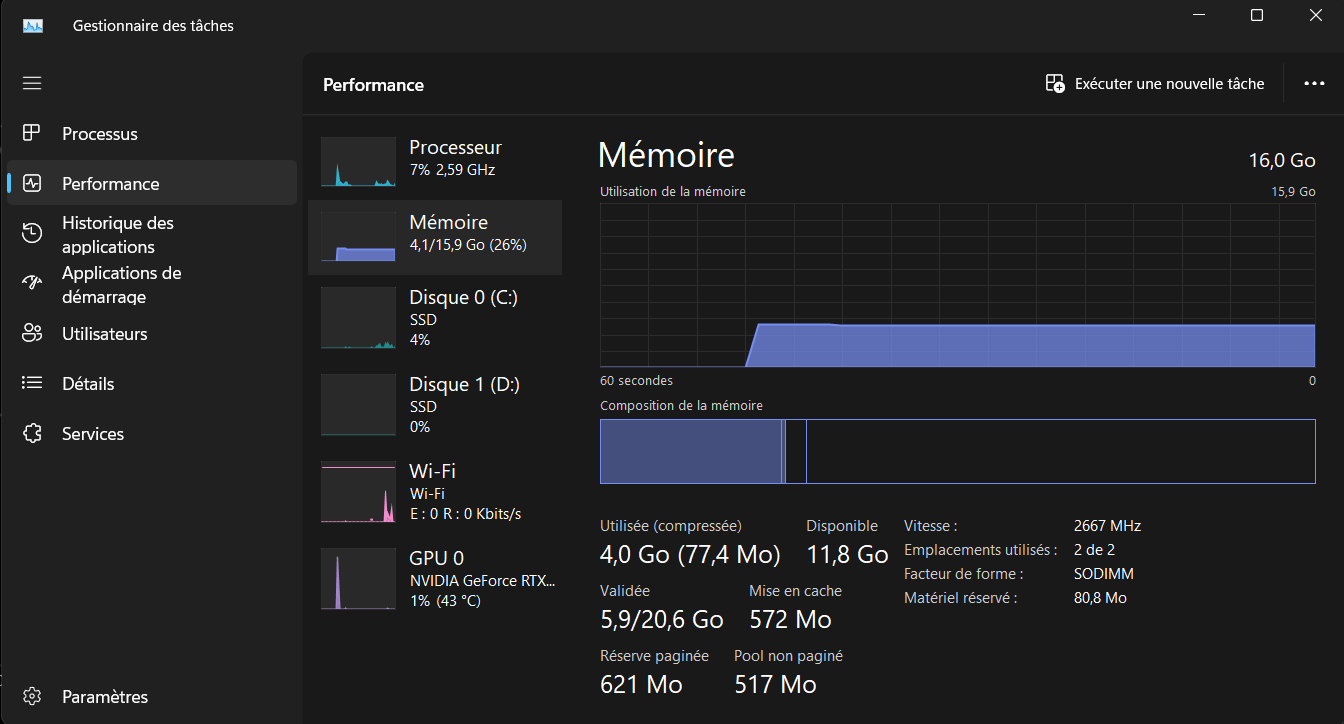The image size is (1344, 724).
Task: View Disque 1 (D:) thumbnail graph
Action: [x=358, y=405]
